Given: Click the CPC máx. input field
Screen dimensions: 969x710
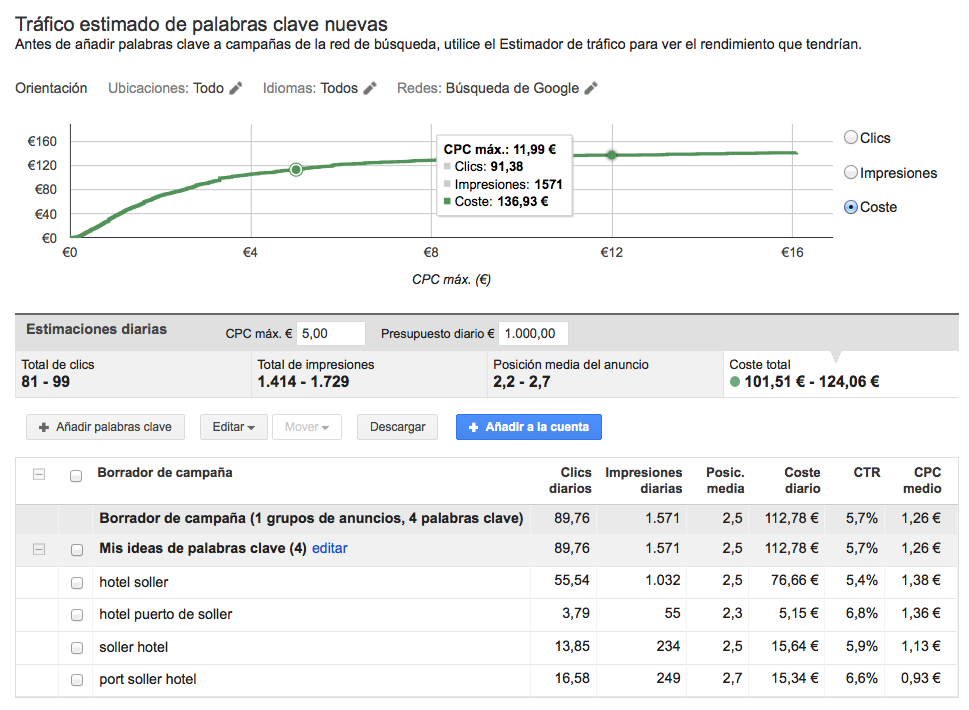Looking at the screenshot, I should (x=331, y=333).
